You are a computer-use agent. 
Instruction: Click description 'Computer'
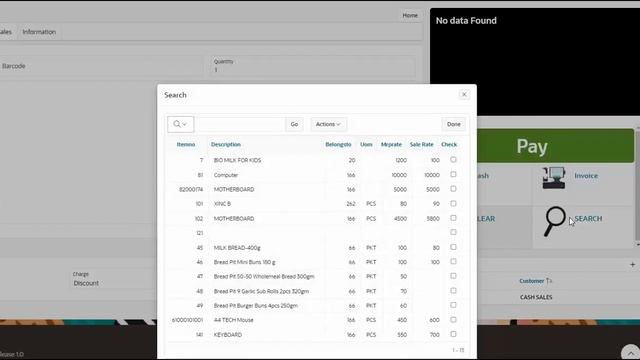pos(226,175)
